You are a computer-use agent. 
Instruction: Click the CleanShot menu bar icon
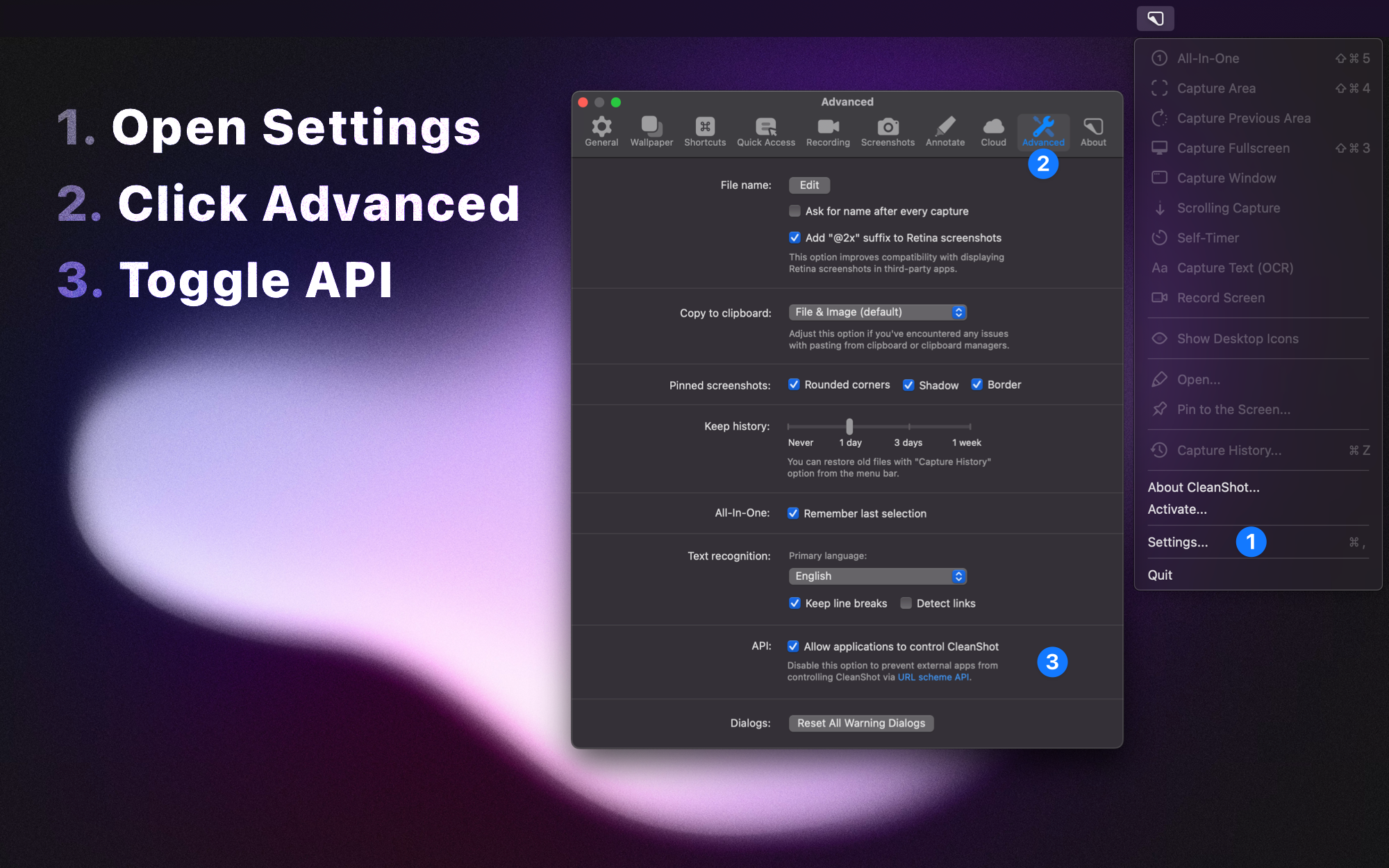click(x=1156, y=19)
